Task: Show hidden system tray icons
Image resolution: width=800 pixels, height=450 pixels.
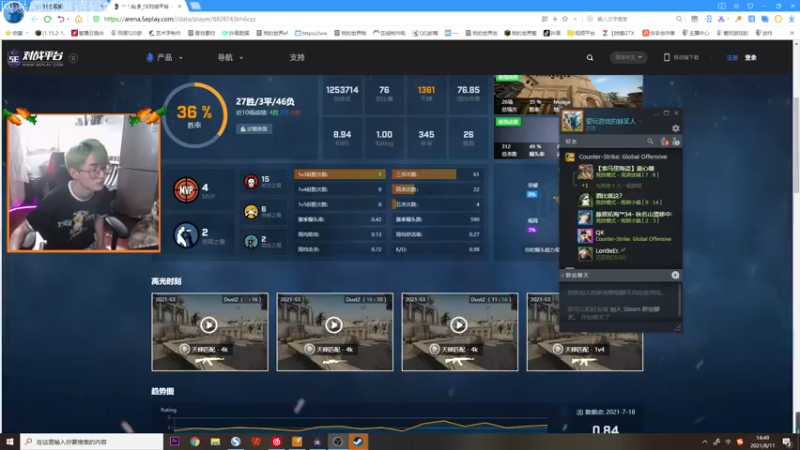Action: pyautogui.click(x=705, y=442)
